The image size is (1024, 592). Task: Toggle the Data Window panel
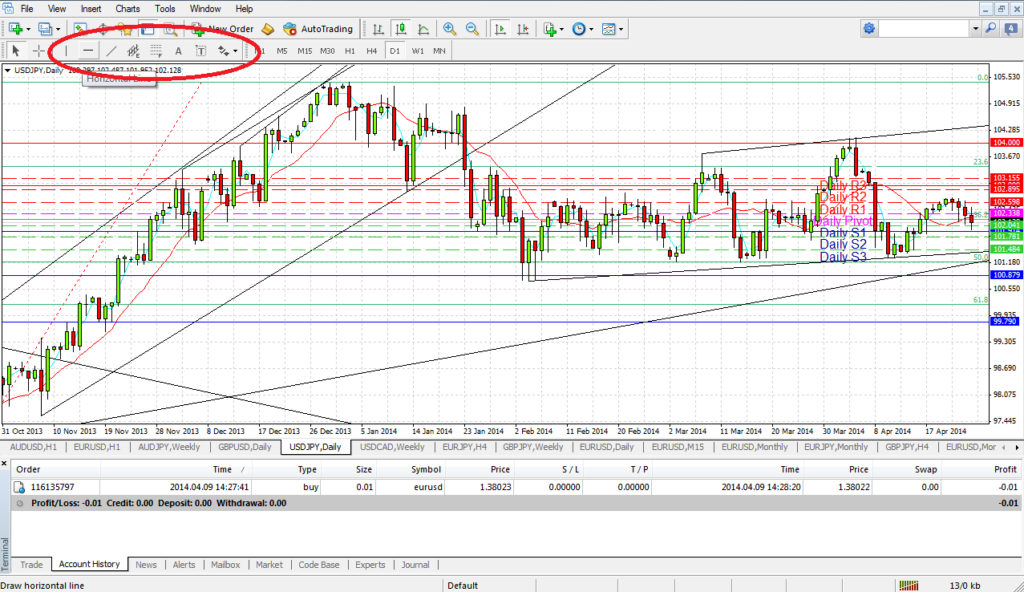[x=103, y=29]
